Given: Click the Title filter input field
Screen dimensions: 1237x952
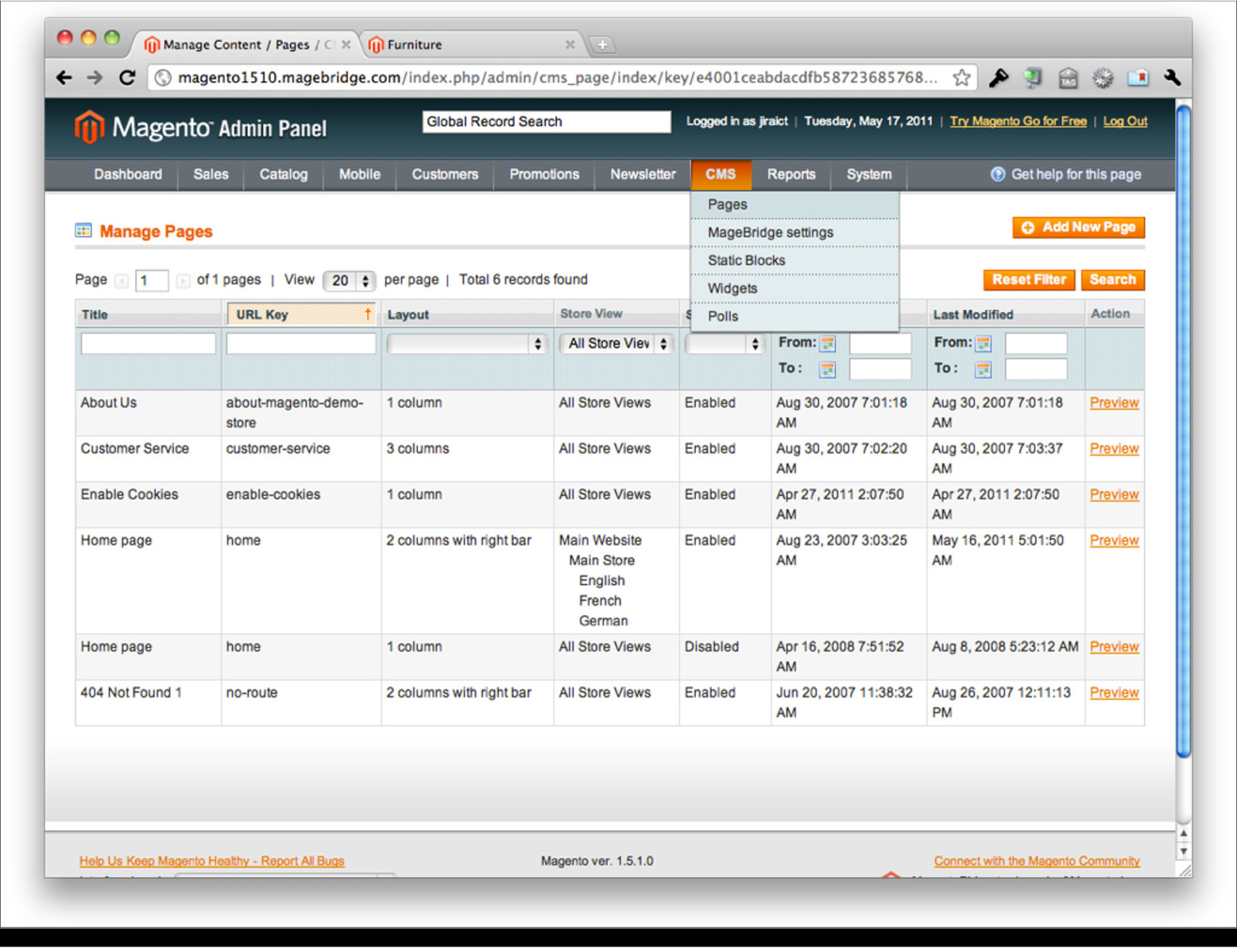Looking at the screenshot, I should point(148,344).
